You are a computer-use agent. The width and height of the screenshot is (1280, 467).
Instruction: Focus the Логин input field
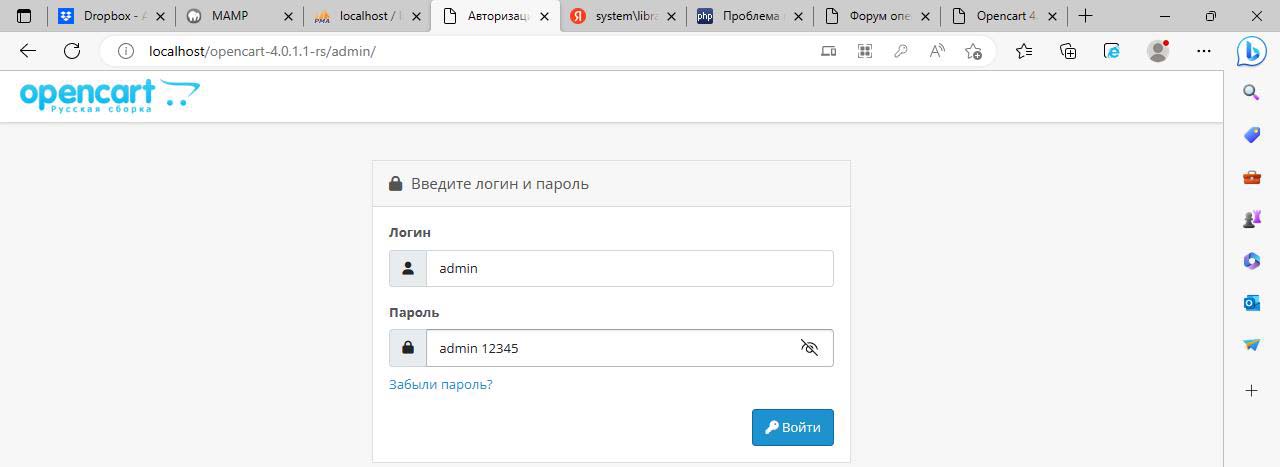[x=629, y=268]
